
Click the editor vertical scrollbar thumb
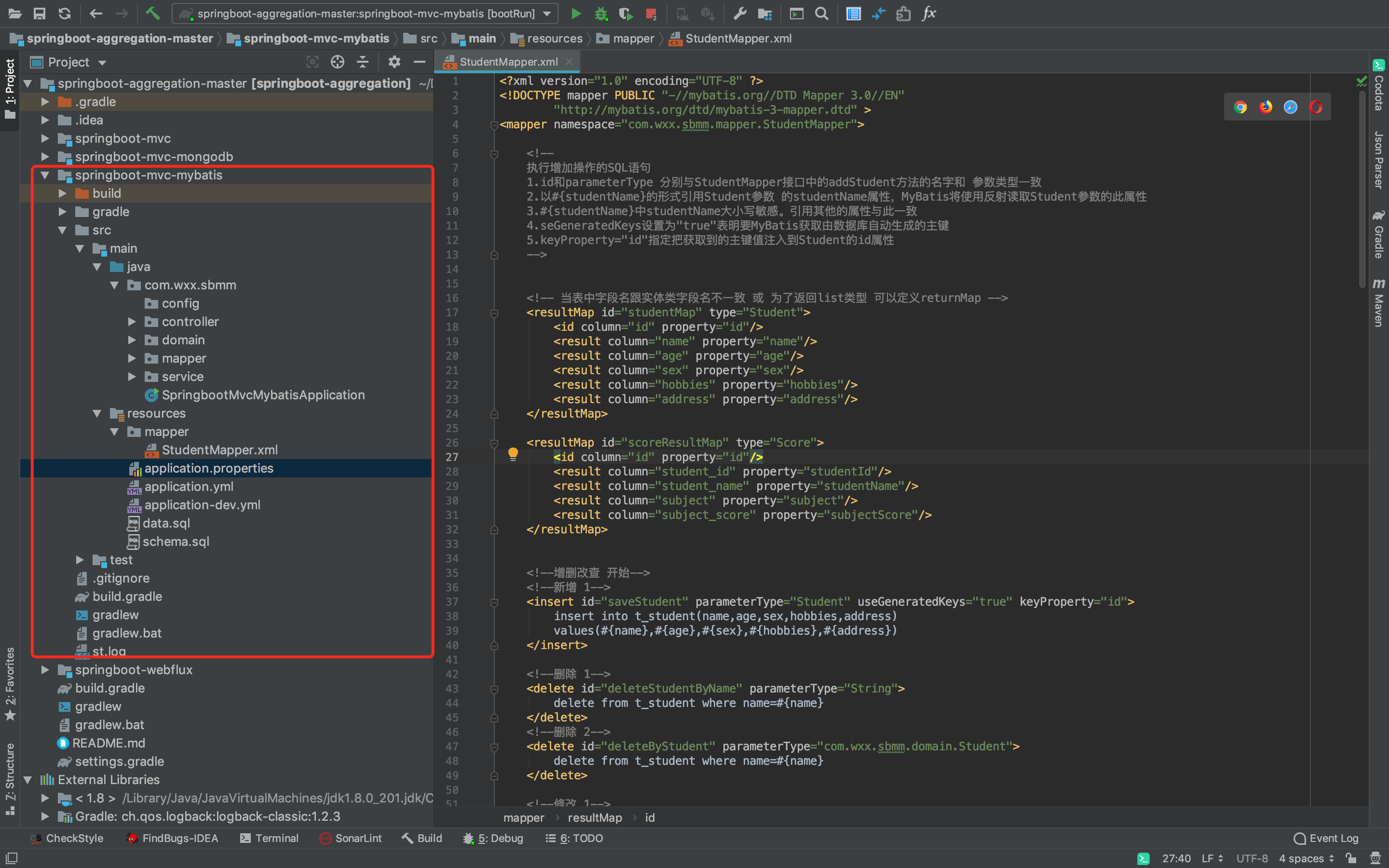tap(1362, 190)
